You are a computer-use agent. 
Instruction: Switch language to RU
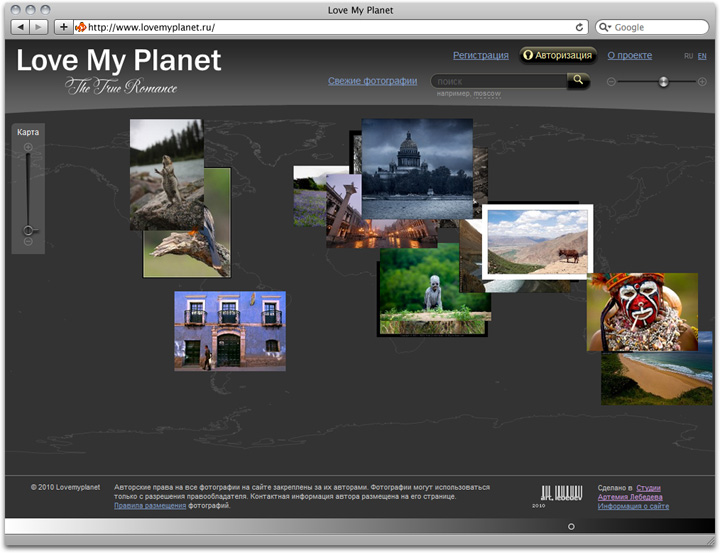pyautogui.click(x=688, y=56)
